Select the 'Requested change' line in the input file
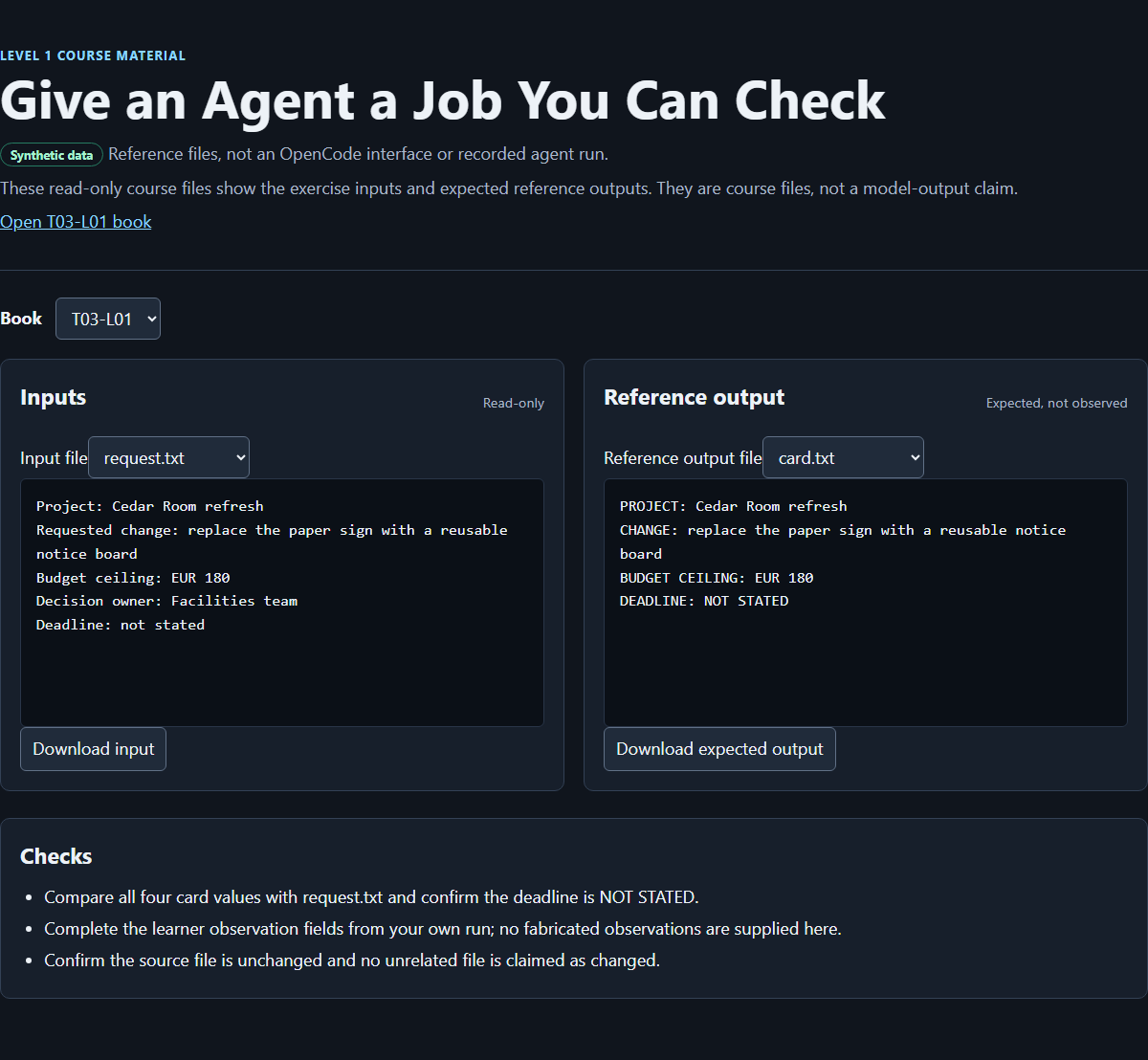Screen dimensions: 1148x1060 tap(272, 541)
